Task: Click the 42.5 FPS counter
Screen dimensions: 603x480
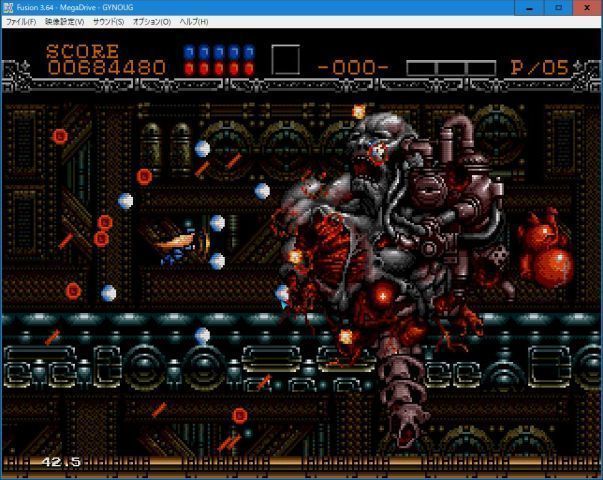Action: (62, 462)
